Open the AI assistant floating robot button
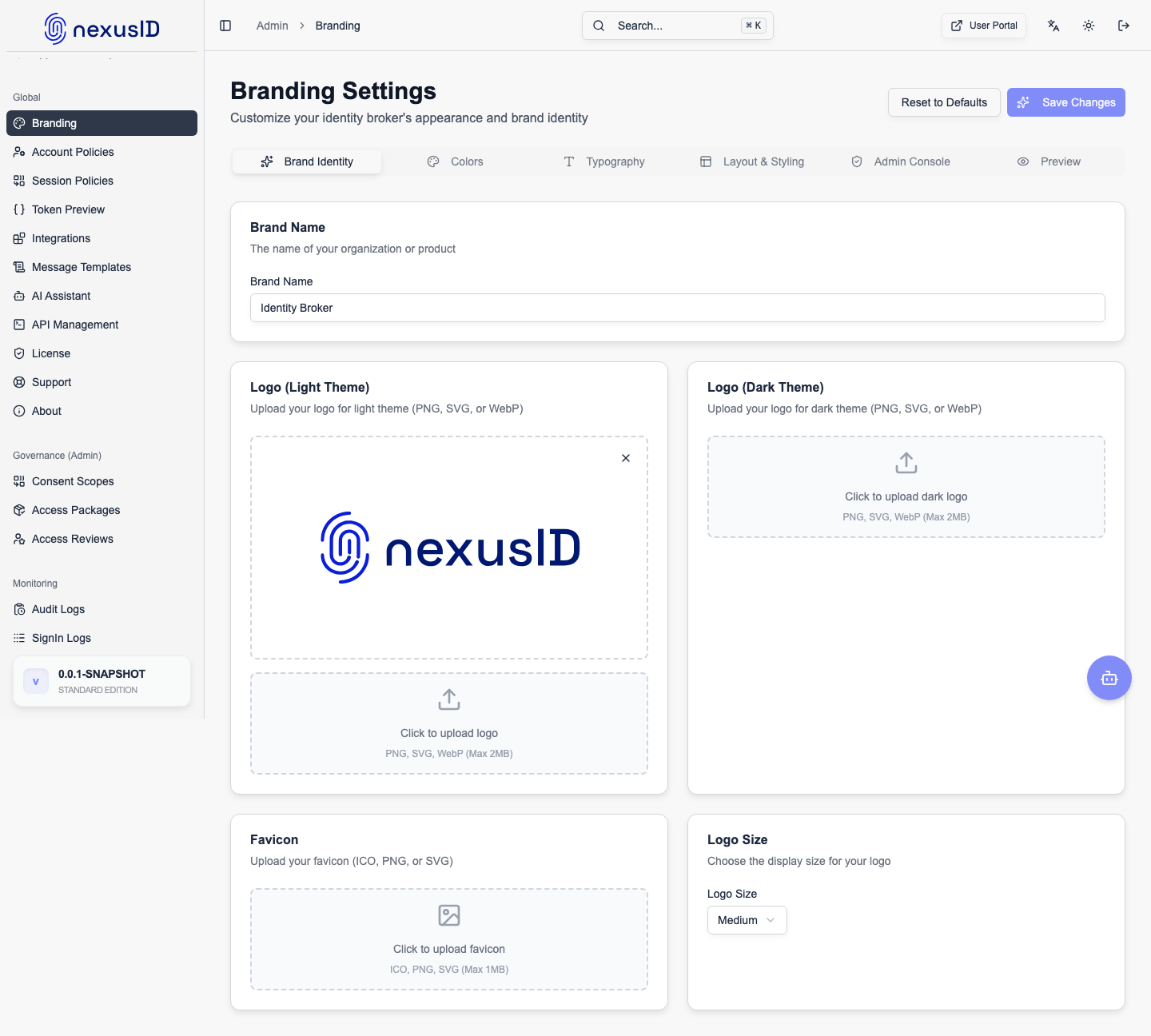 [x=1109, y=678]
